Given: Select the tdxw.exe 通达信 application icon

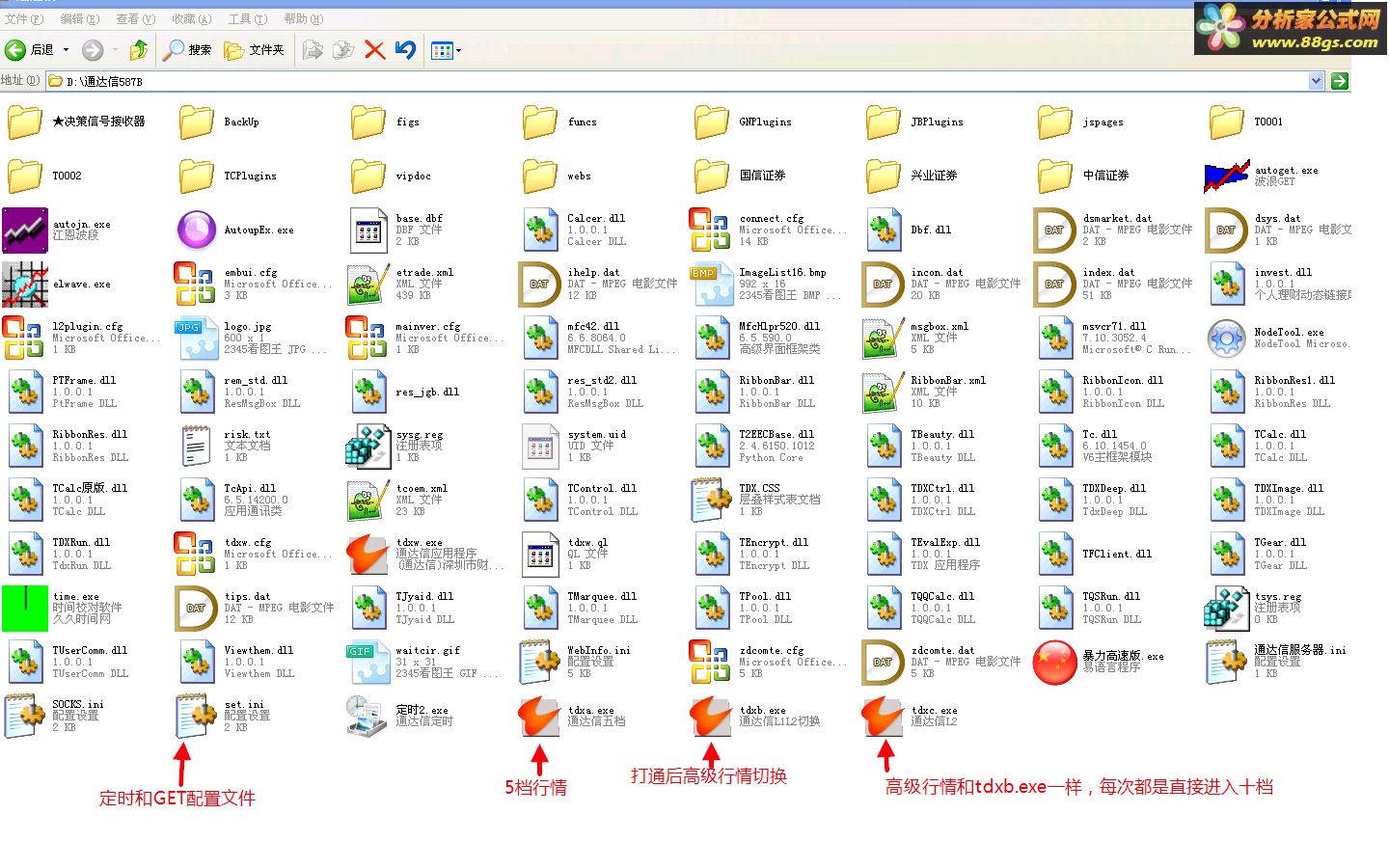Looking at the screenshot, I should (x=368, y=554).
